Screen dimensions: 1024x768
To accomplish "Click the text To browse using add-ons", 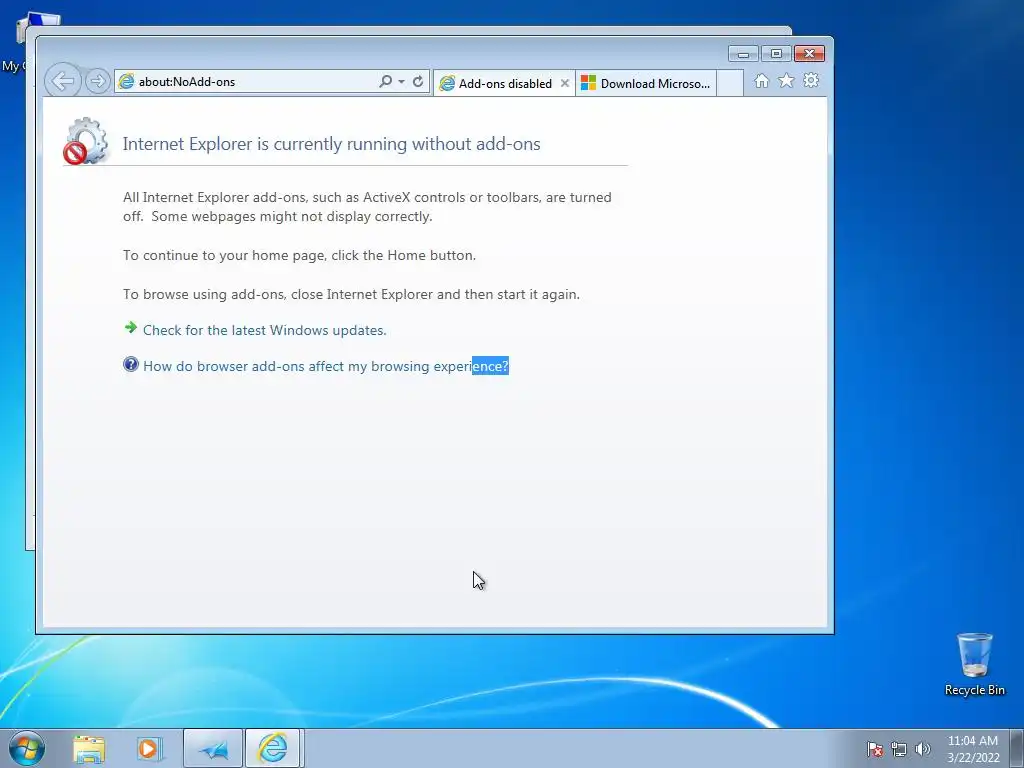I will point(351,295).
